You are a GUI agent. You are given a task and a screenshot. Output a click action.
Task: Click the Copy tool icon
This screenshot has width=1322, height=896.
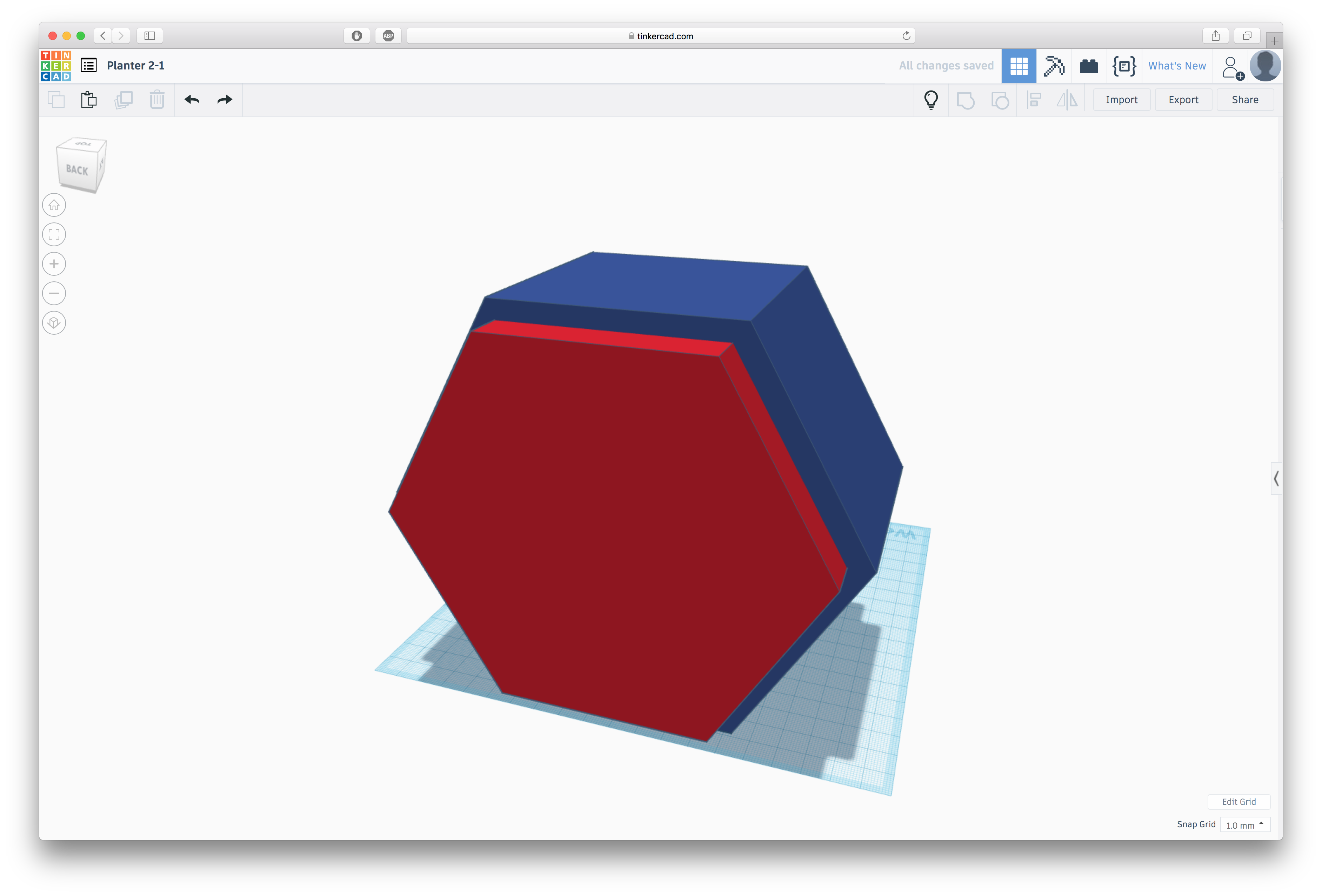tap(56, 100)
